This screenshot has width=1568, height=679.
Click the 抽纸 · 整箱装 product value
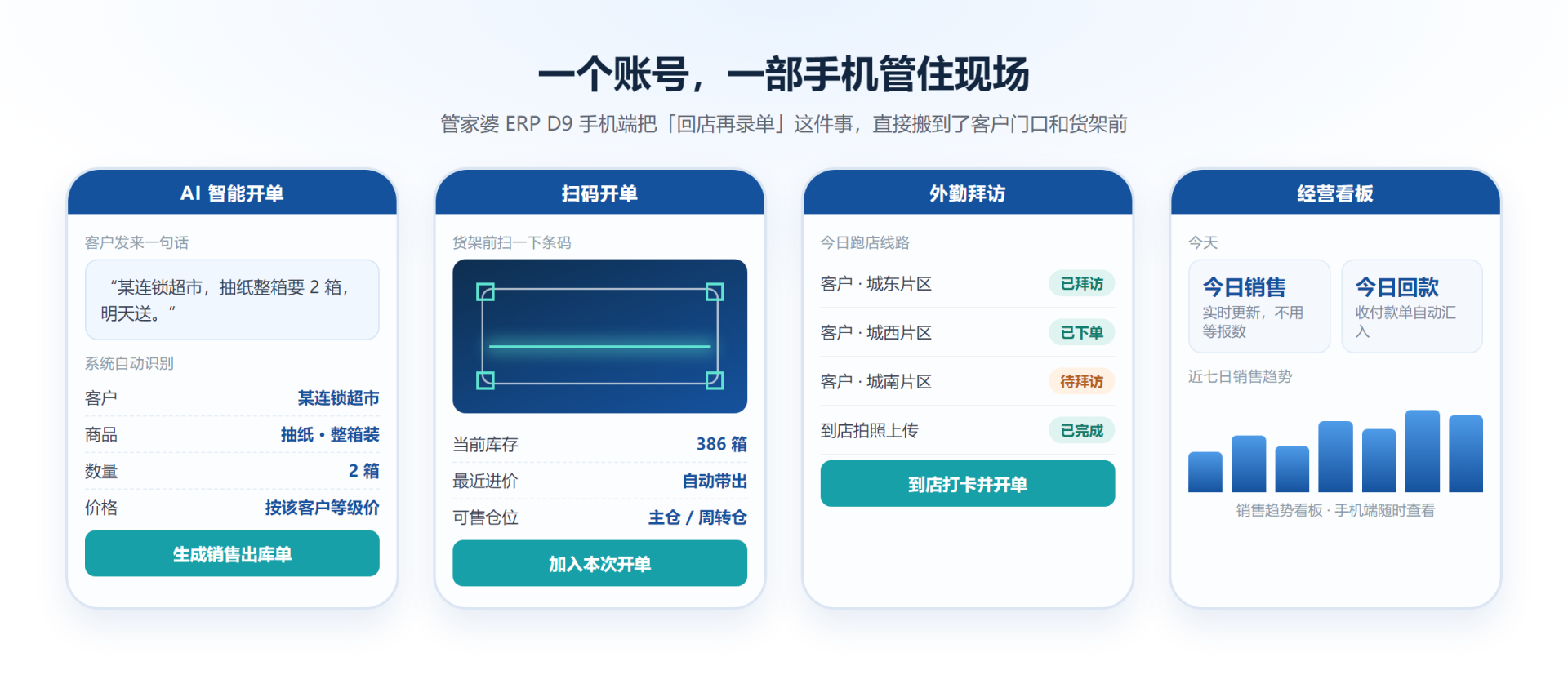[x=330, y=434]
